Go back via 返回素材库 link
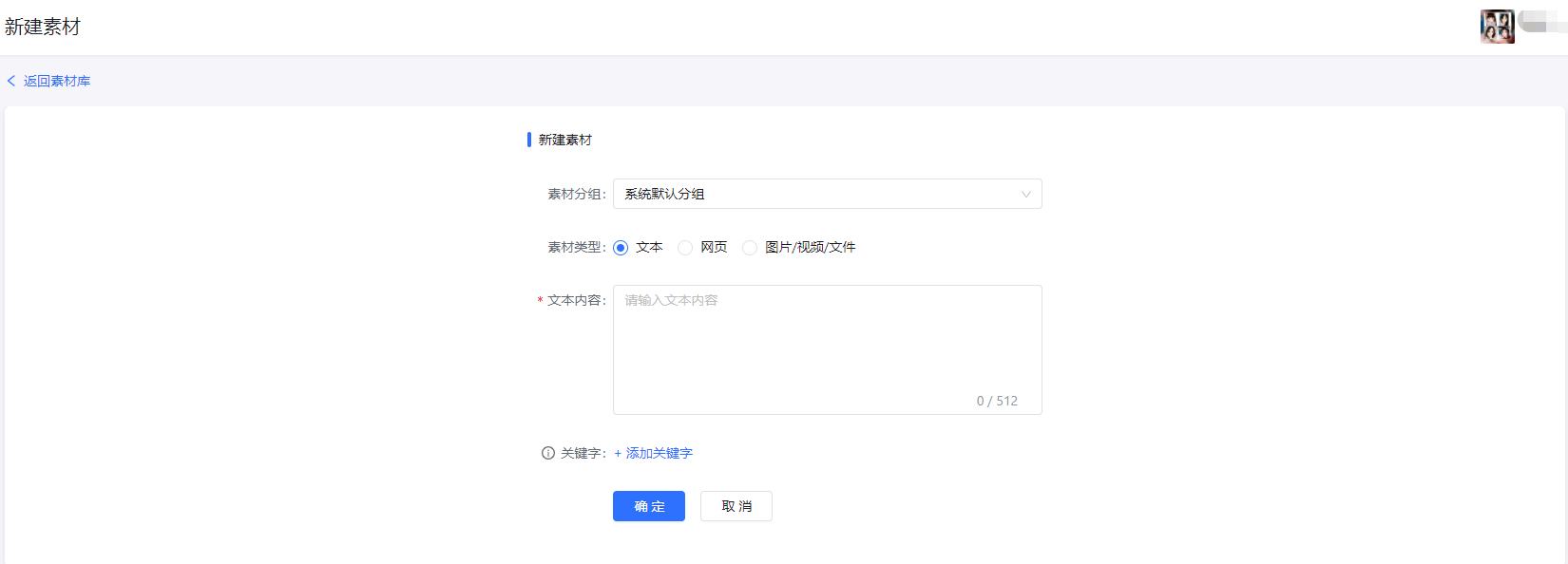Viewport: 1568px width, 564px height. pyautogui.click(x=57, y=81)
